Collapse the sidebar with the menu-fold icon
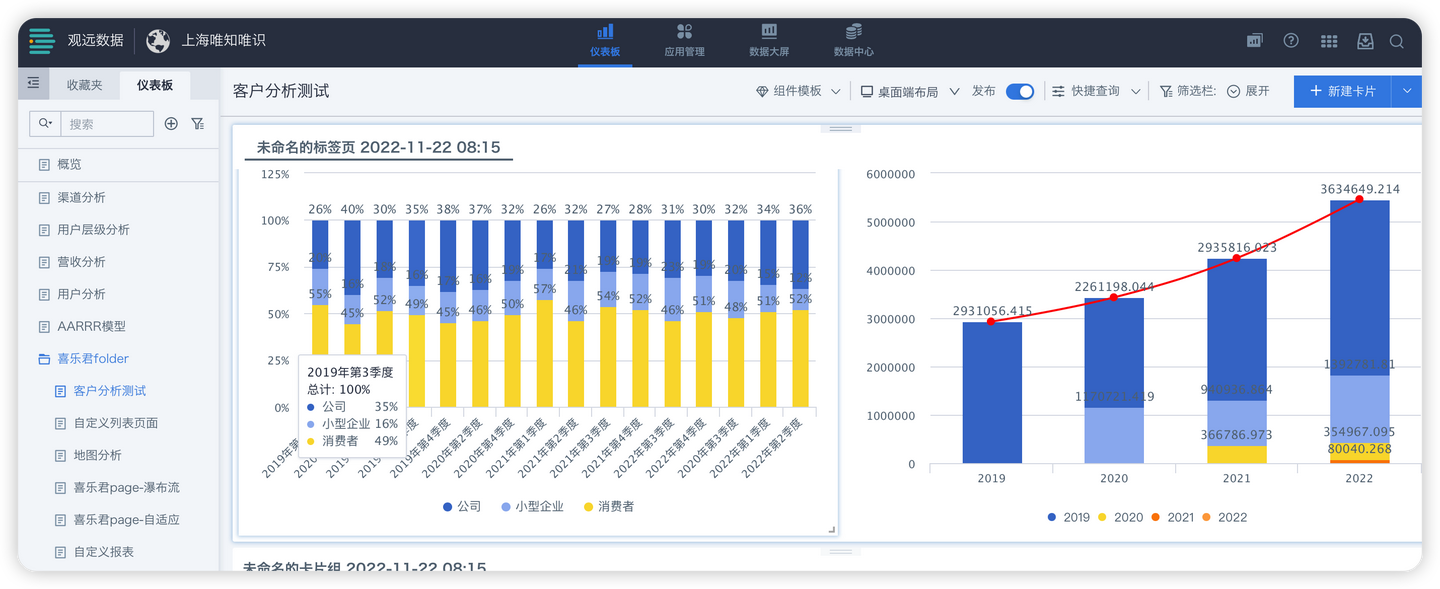Viewport: 1440px width, 589px height. (x=33, y=83)
